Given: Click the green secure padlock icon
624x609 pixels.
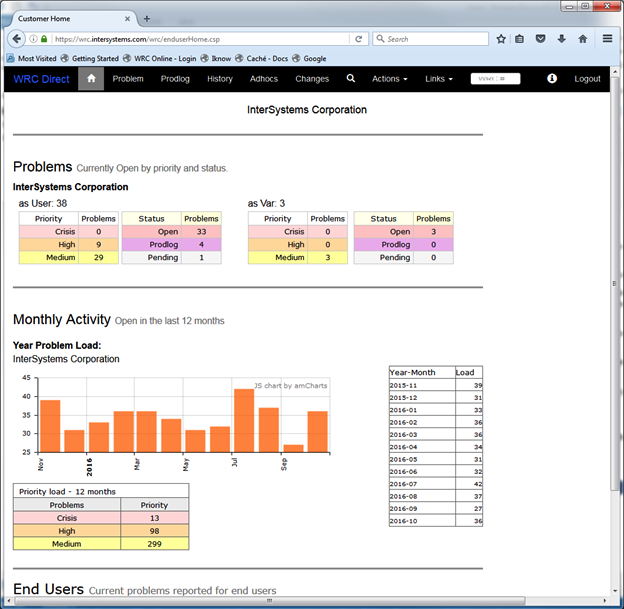Looking at the screenshot, I should pos(44,39).
